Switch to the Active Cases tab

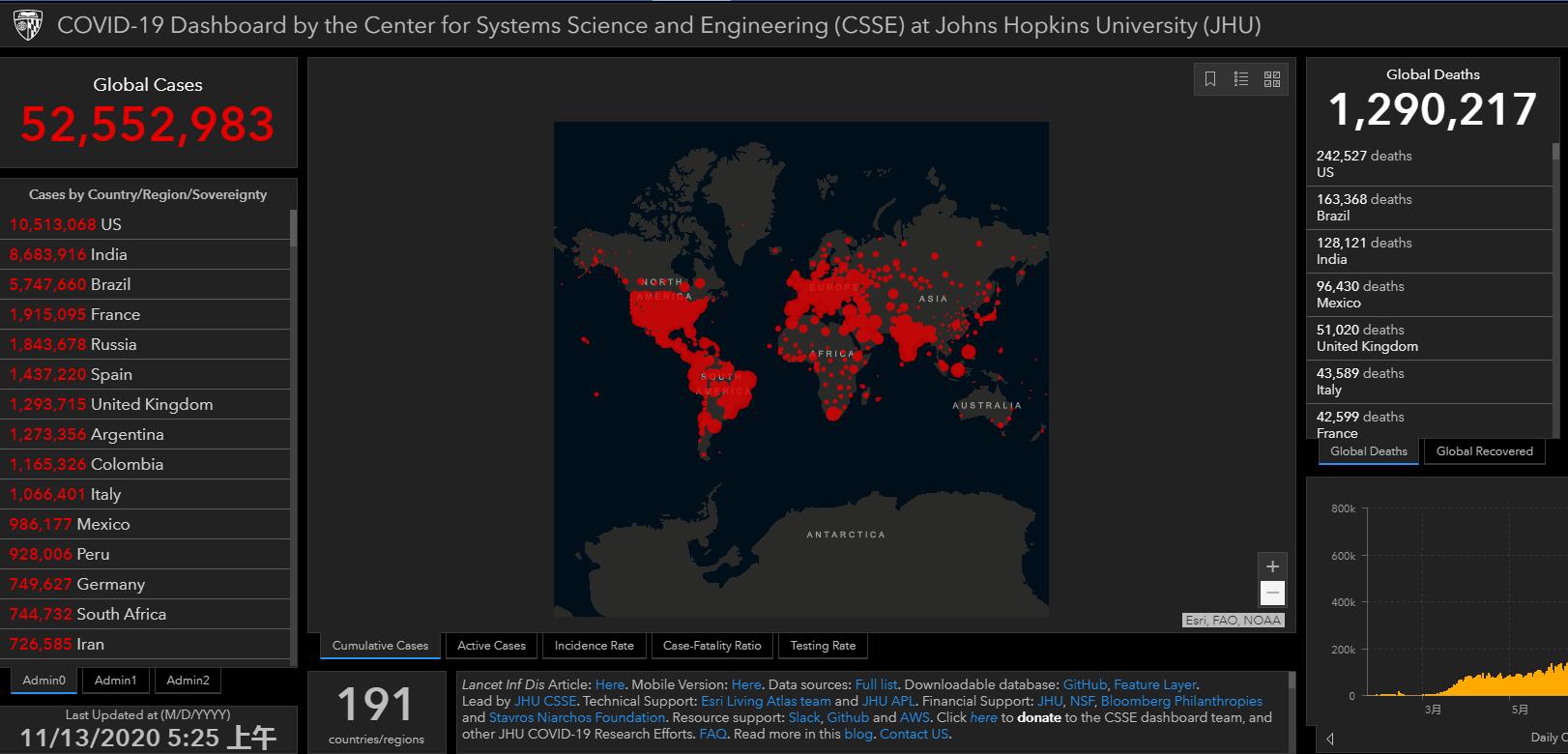click(491, 646)
